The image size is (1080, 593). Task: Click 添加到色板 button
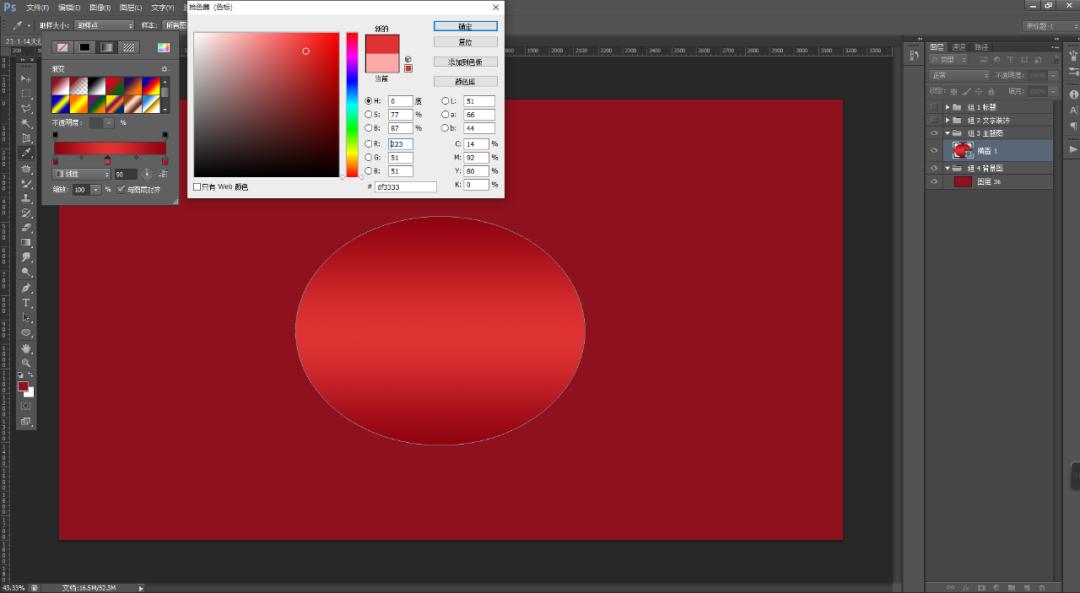(466, 62)
